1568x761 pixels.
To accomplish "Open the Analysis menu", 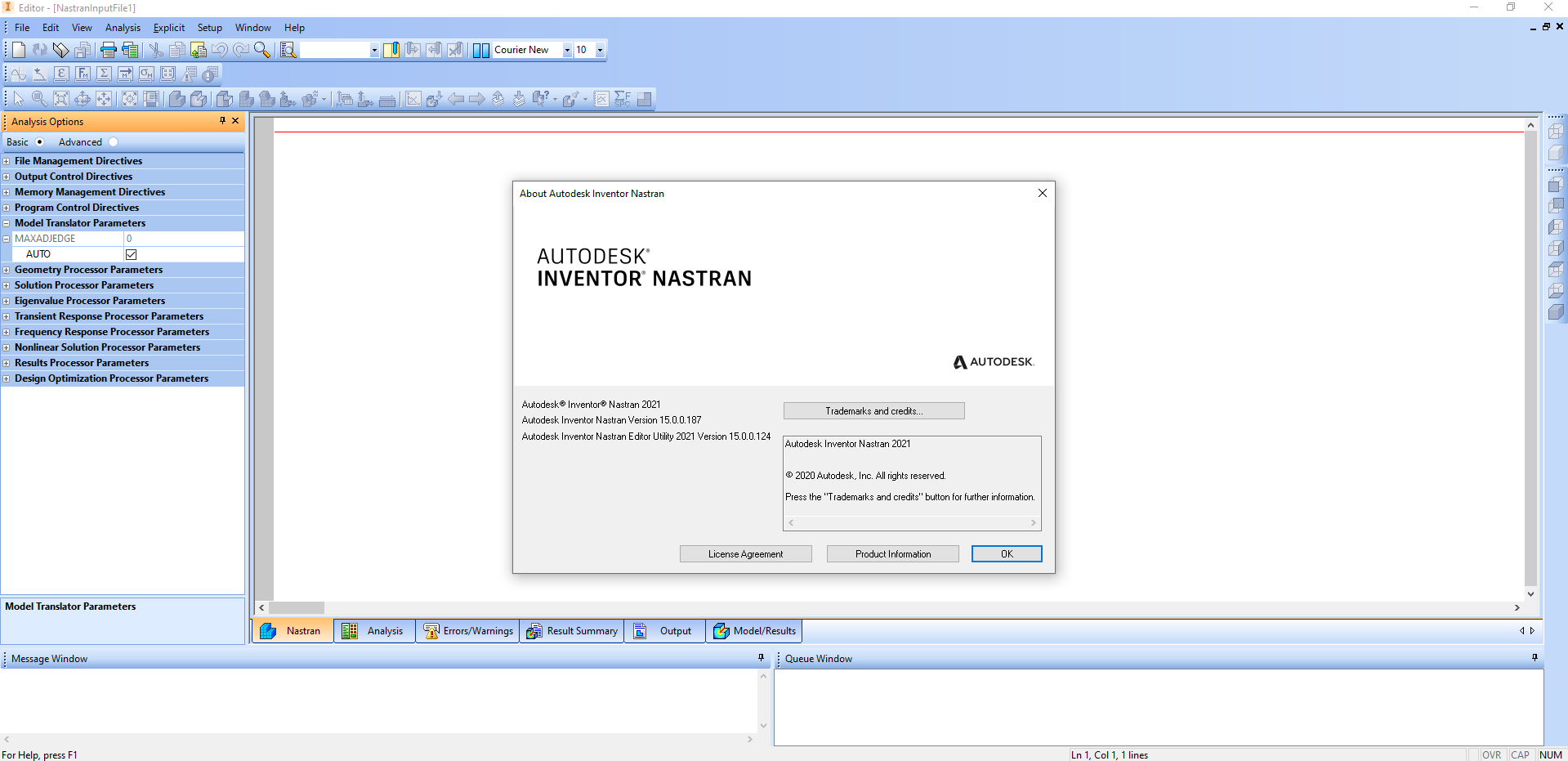I will [x=123, y=27].
